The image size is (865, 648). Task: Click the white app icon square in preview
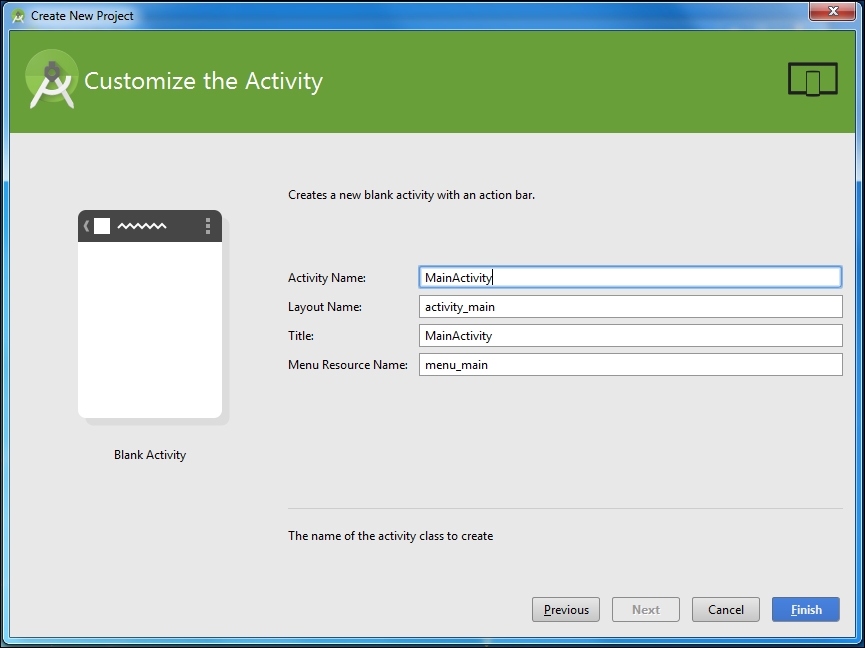101,226
